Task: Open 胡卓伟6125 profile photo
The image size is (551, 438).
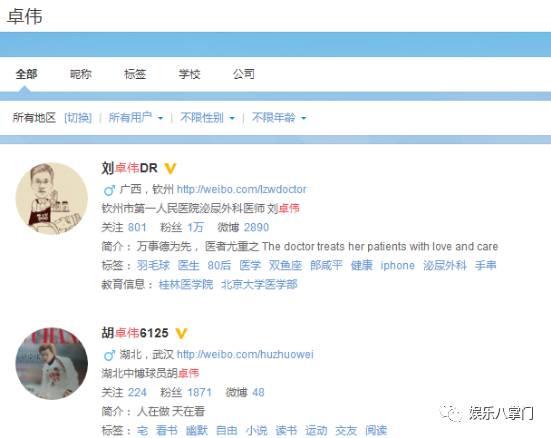Action: 52,363
